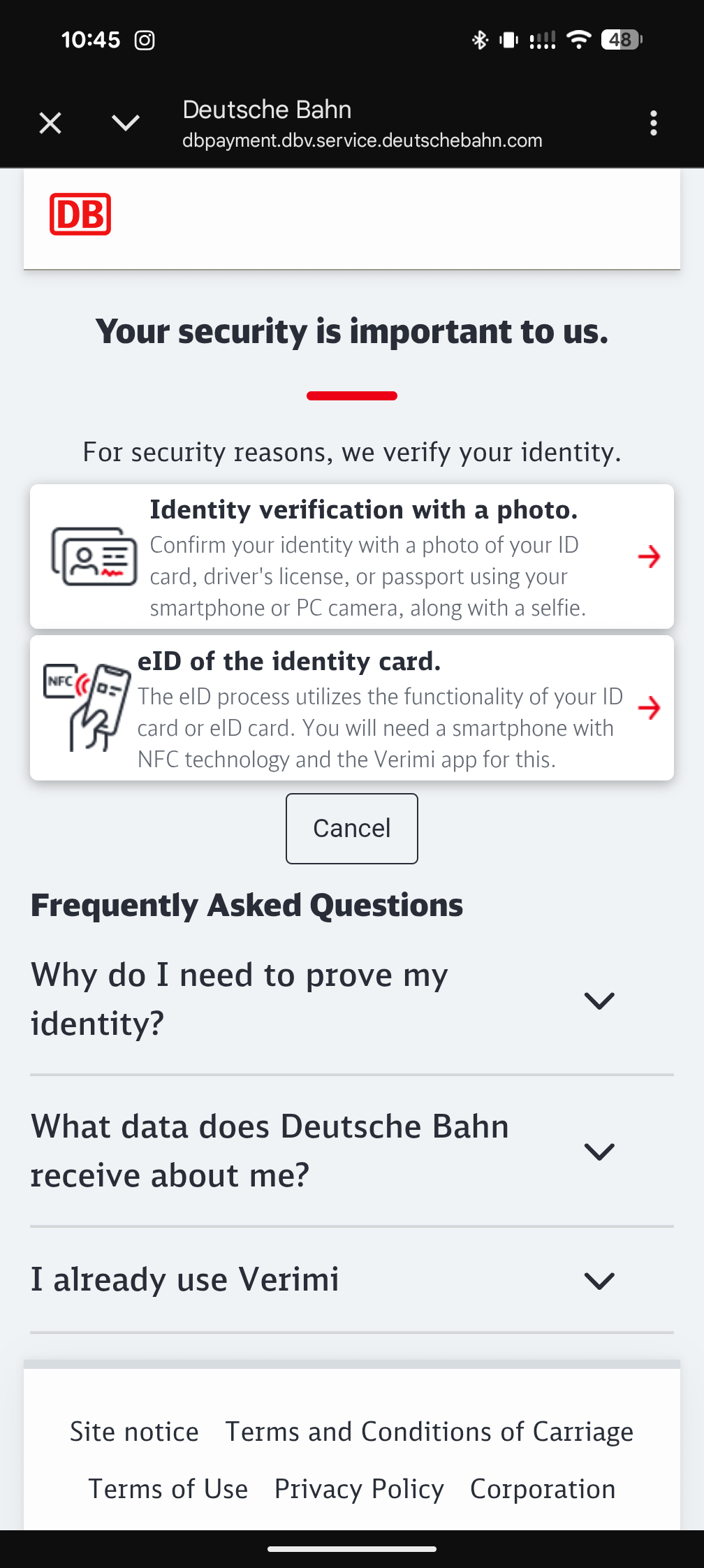
Task: Open the browser three-dot menu
Action: coord(653,123)
